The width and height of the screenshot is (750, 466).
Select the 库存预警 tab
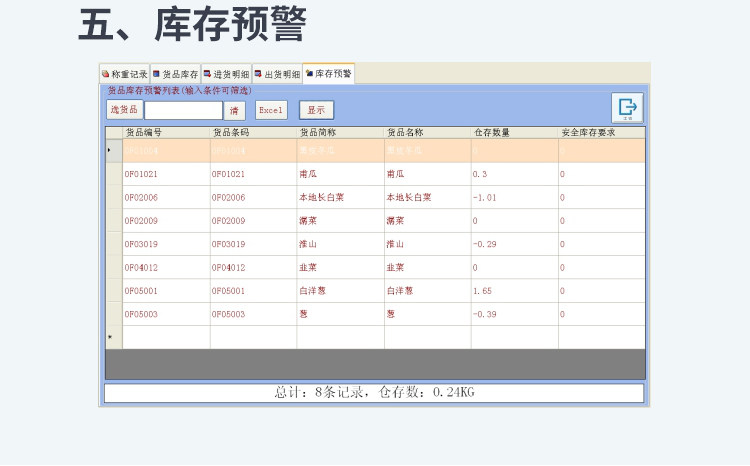coord(329,73)
